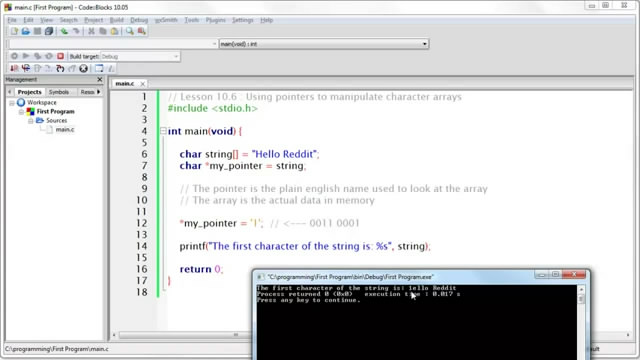Click the Step out debug icon
Viewport: 640px width, 360px height.
click(x=60, y=68)
